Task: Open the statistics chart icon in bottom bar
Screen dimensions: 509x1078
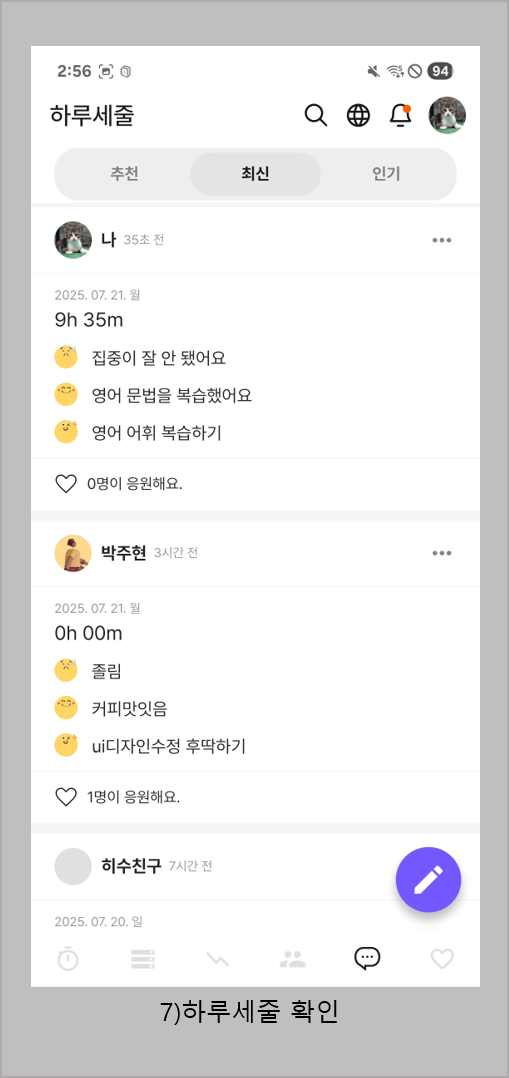Action: [217, 959]
